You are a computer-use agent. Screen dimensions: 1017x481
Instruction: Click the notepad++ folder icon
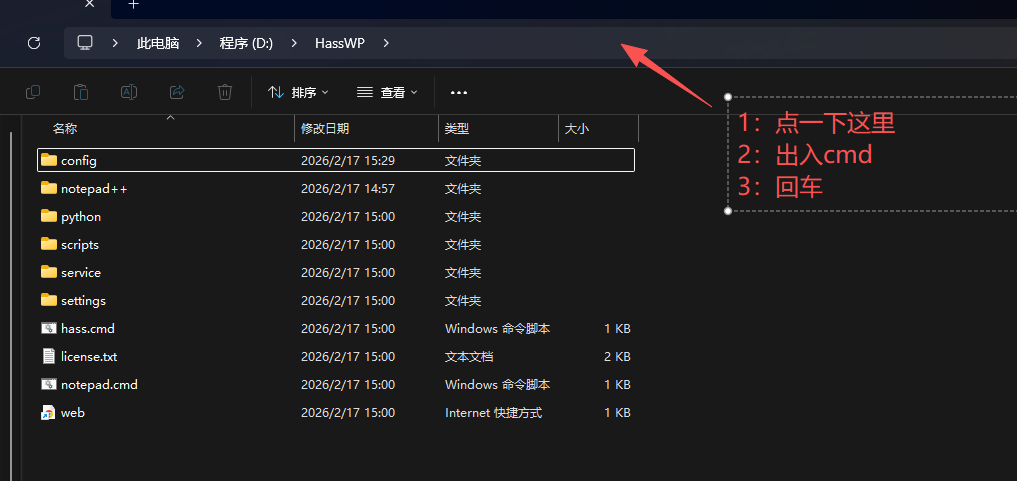click(49, 188)
